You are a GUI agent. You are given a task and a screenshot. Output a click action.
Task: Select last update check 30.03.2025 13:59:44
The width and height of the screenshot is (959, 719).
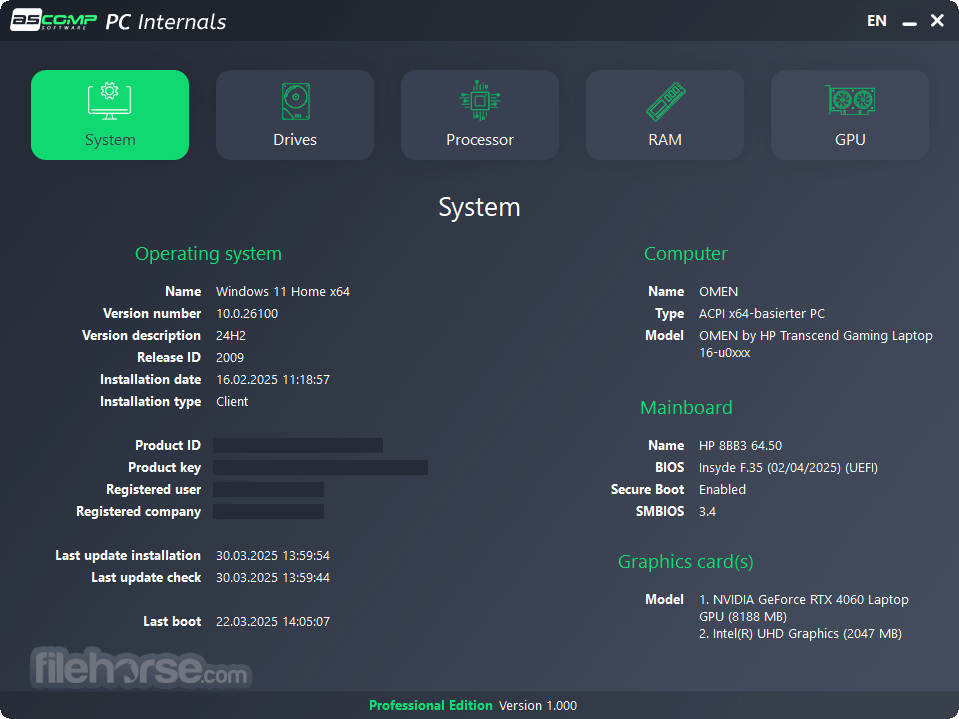(x=273, y=578)
